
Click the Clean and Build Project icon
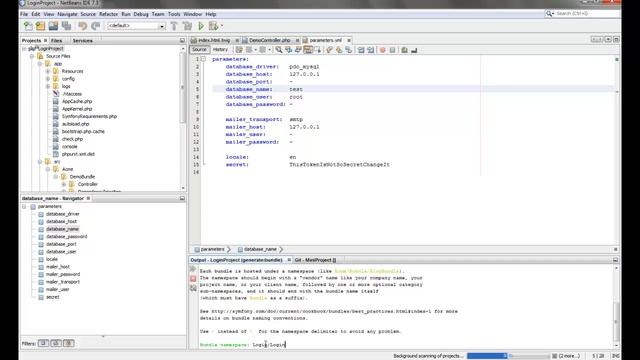coord(187,26)
